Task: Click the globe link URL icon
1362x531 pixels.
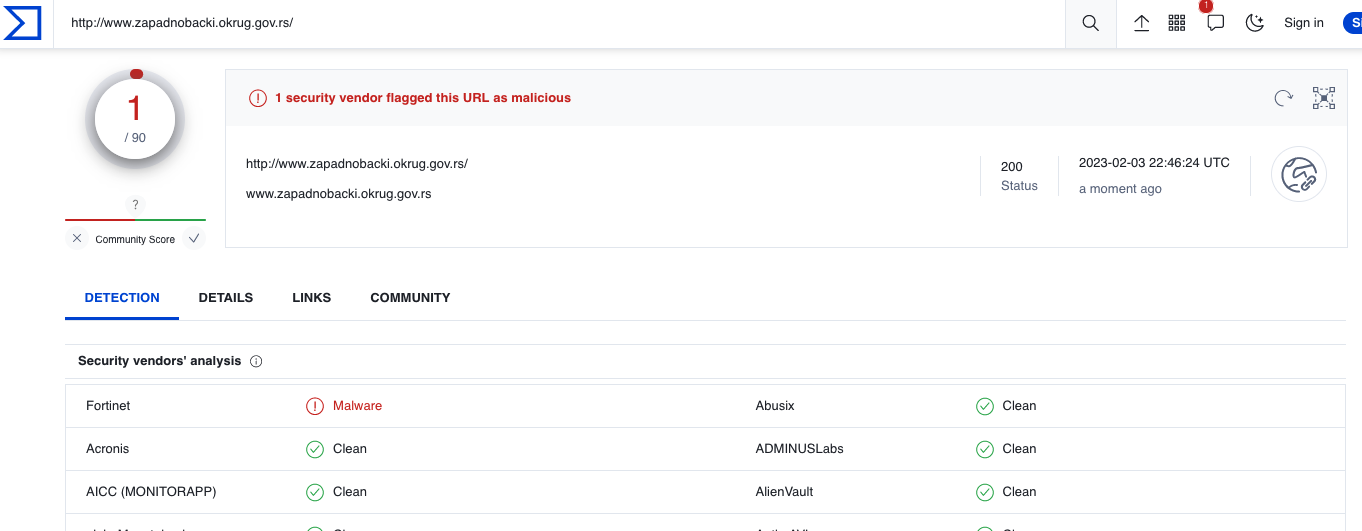Action: pyautogui.click(x=1299, y=175)
